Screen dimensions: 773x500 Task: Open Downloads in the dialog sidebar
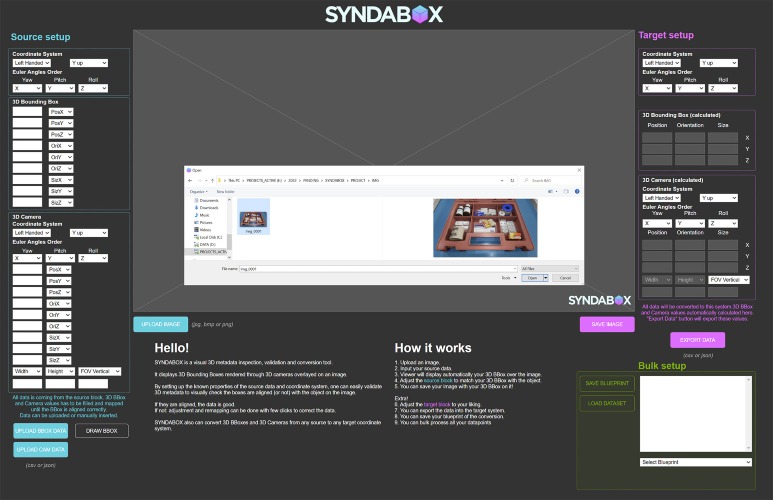(207, 208)
